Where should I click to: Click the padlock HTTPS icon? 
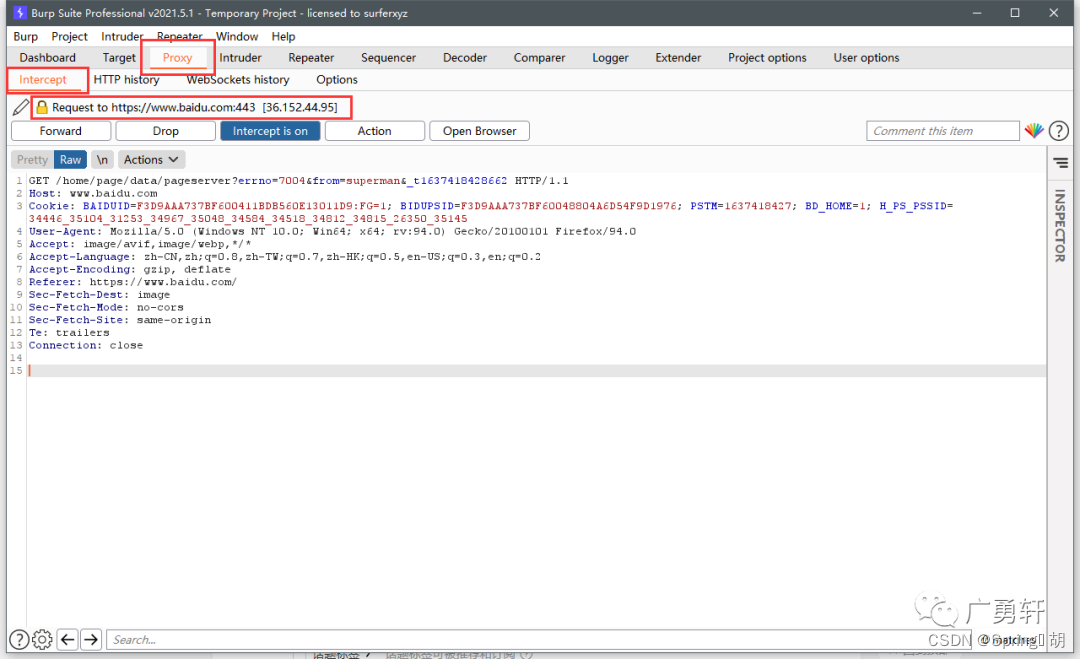42,107
